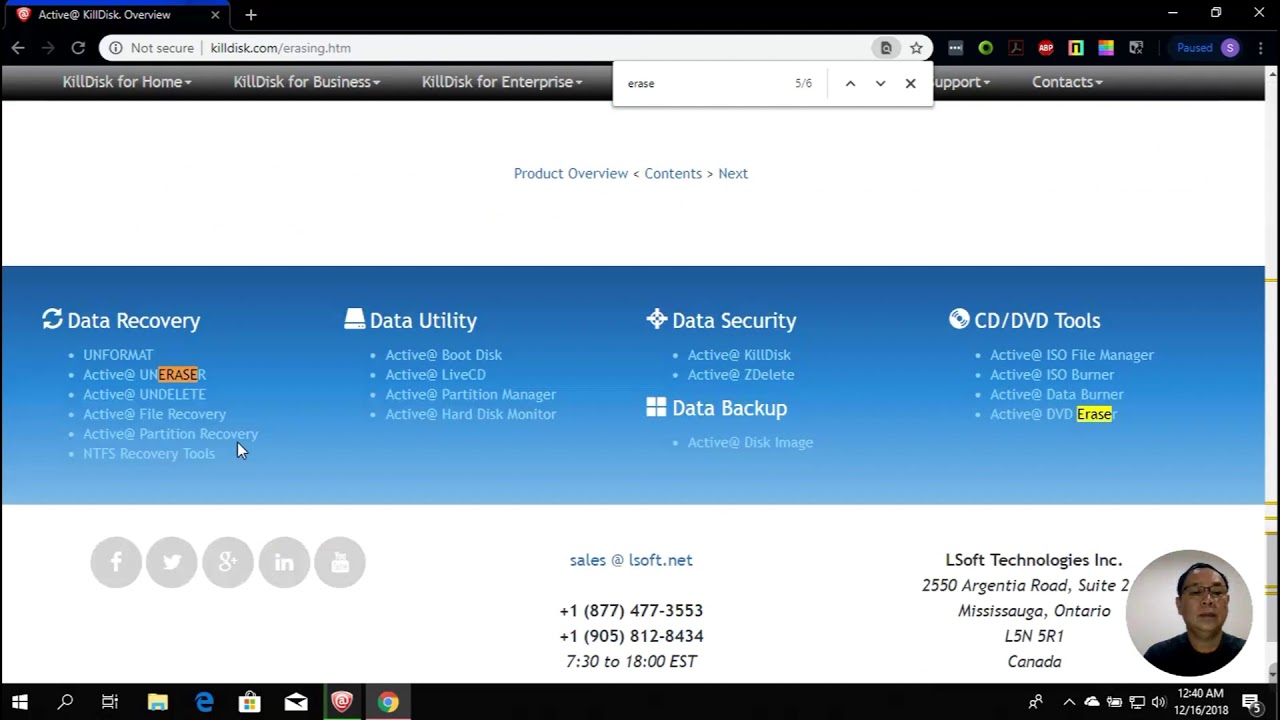Viewport: 1280px width, 720px height.
Task: Expand the Support menu
Action: (x=961, y=82)
